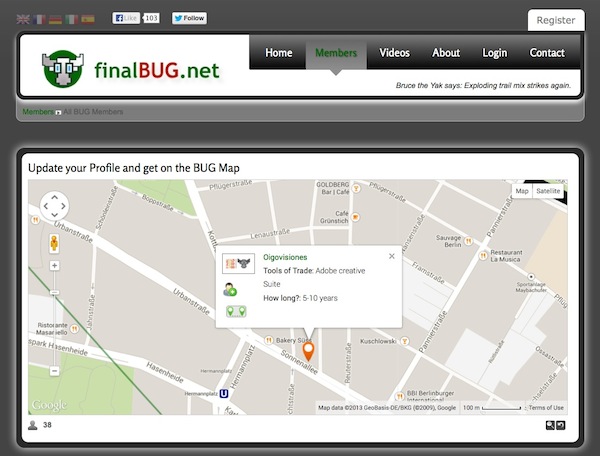The height and width of the screenshot is (456, 600).
Task: Select the English UK flag language
Action: pos(23,19)
